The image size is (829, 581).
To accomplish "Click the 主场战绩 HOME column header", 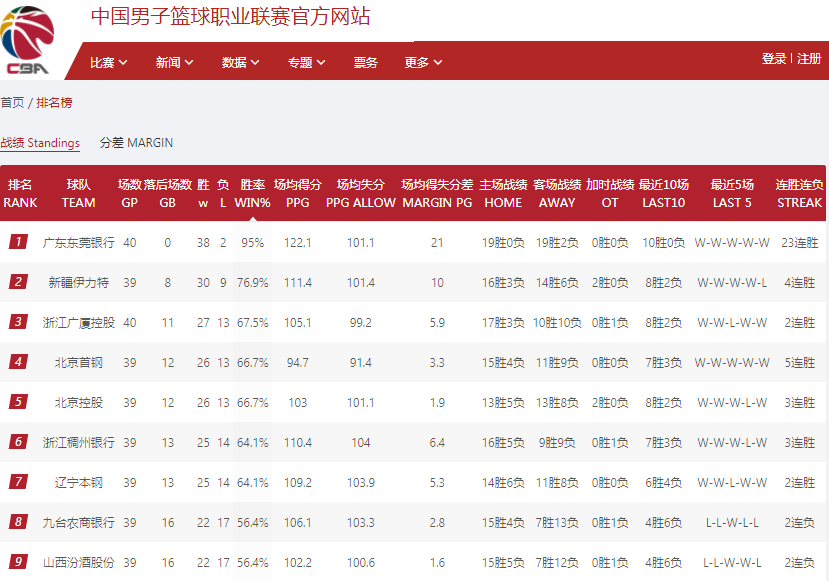I will point(503,193).
